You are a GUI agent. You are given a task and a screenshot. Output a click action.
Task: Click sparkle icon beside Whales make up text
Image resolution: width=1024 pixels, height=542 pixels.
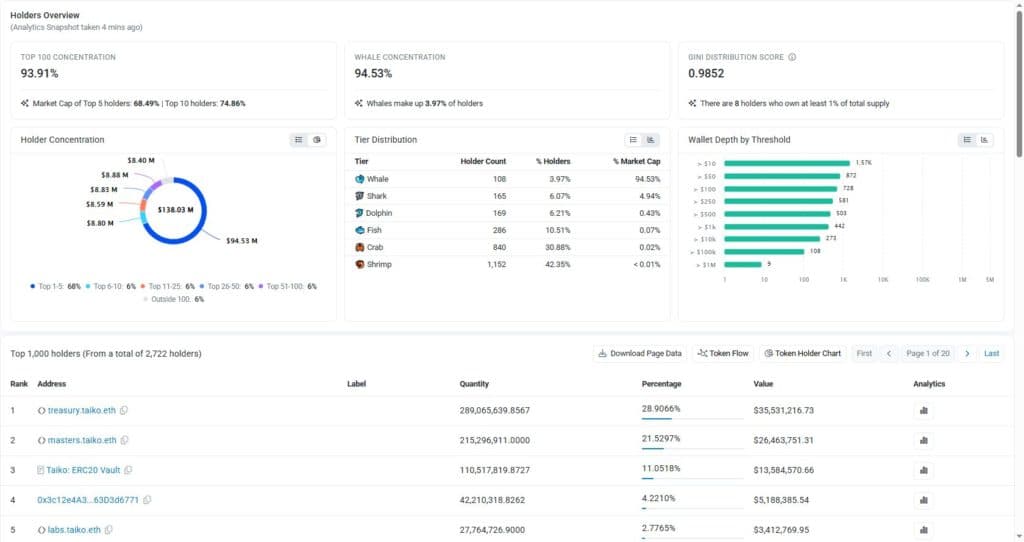(x=359, y=103)
